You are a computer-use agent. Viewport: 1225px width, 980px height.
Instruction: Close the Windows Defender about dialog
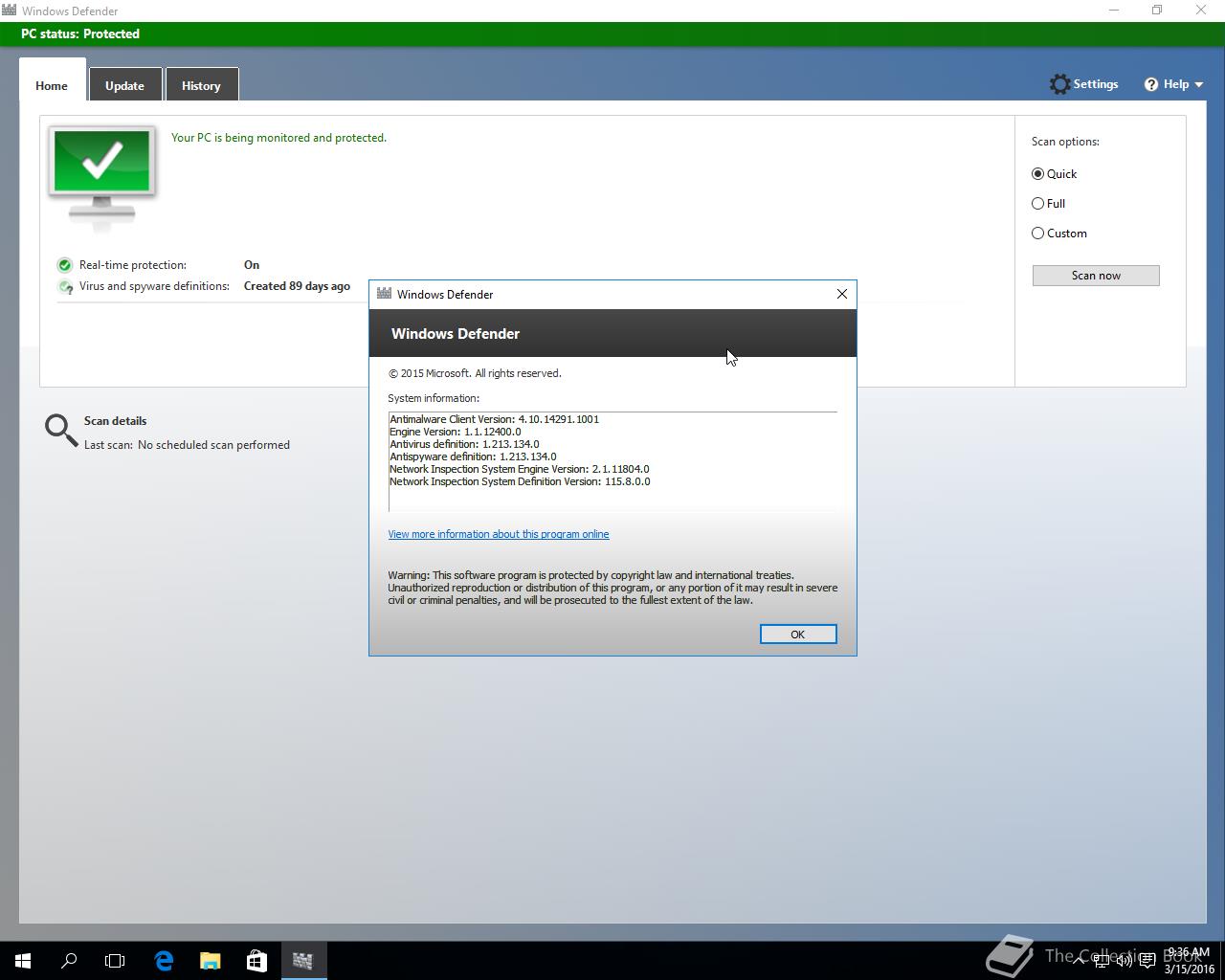coord(842,294)
